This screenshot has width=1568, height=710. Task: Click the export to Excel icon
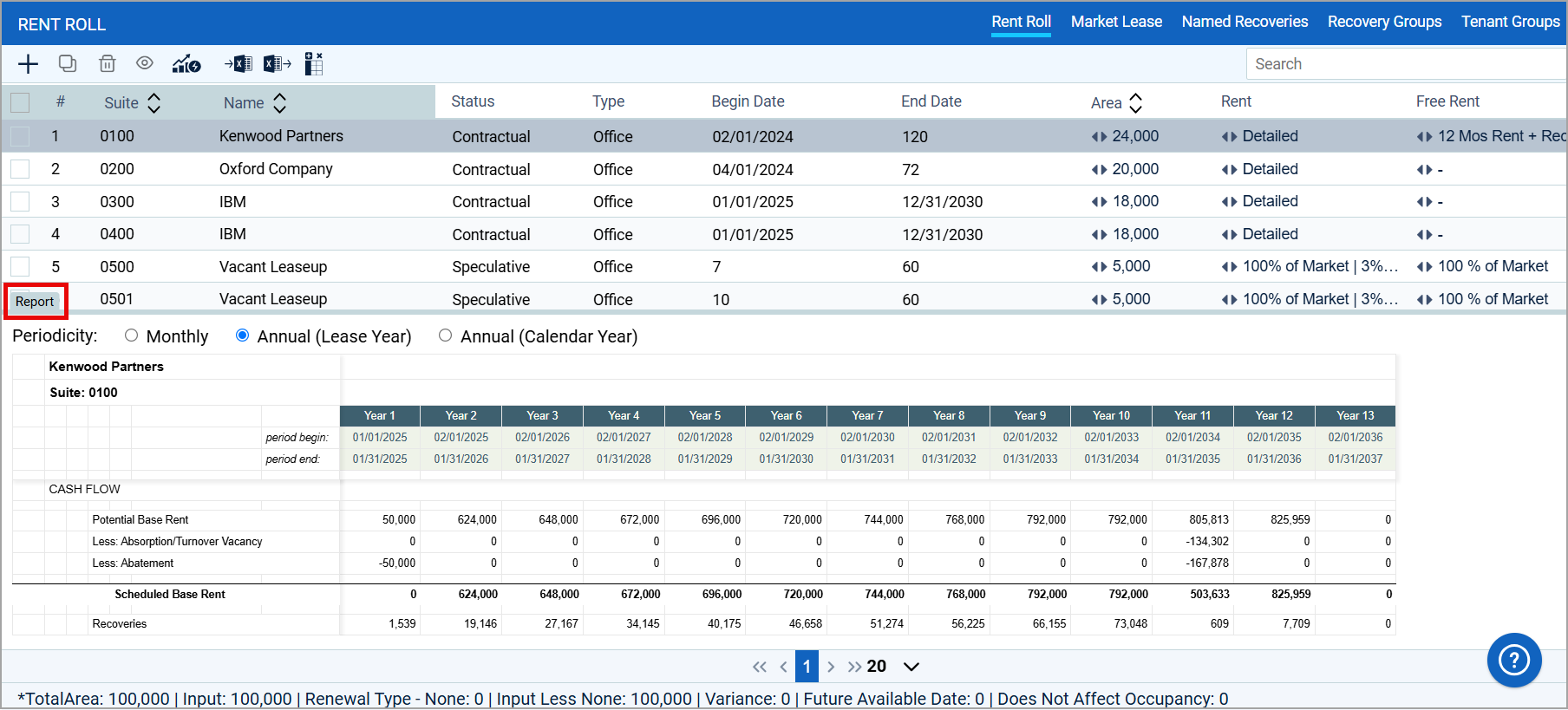278,63
